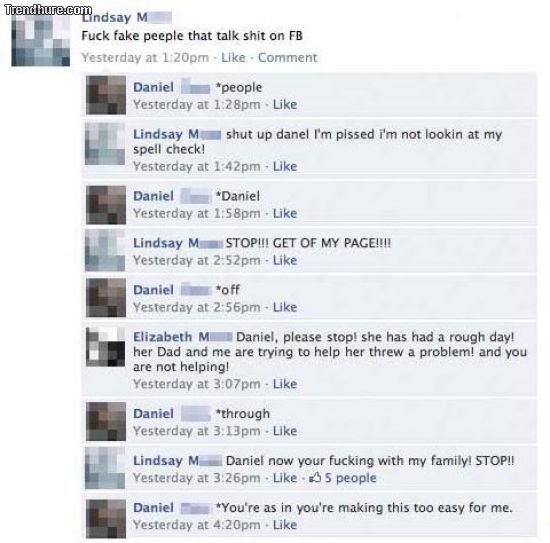This screenshot has width=550, height=543.
Task: Like Elizabeth's comment at 3:07pm
Action: pos(285,384)
